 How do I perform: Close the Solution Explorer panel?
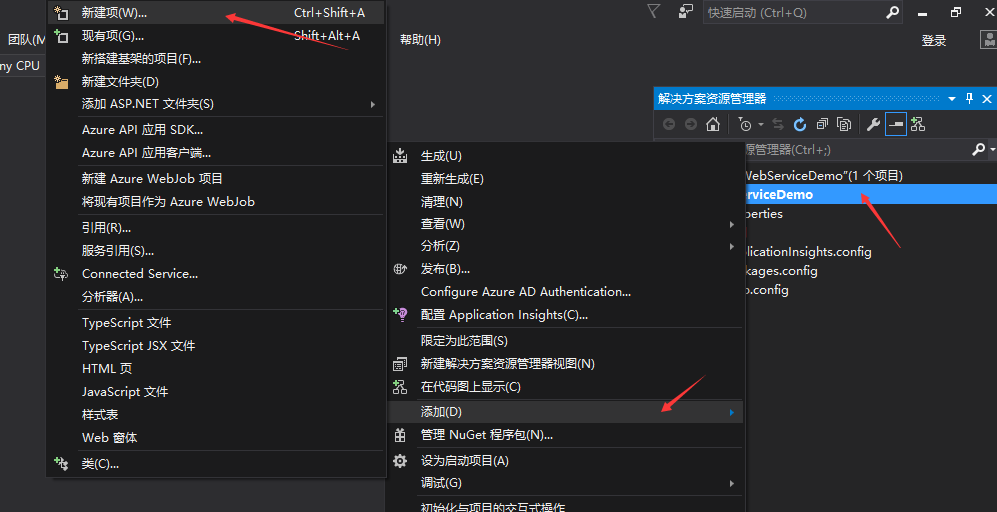click(987, 99)
